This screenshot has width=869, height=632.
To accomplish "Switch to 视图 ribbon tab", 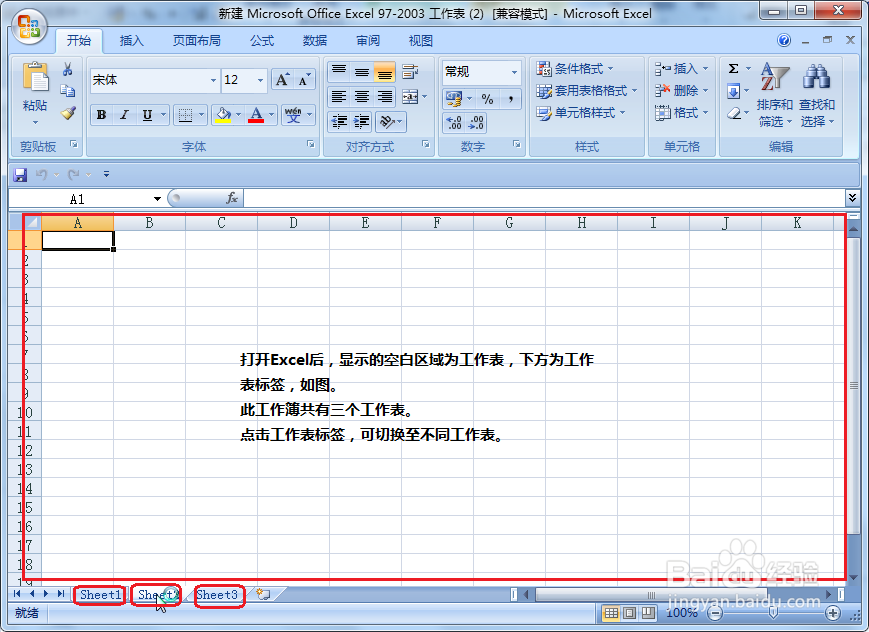I will [421, 40].
